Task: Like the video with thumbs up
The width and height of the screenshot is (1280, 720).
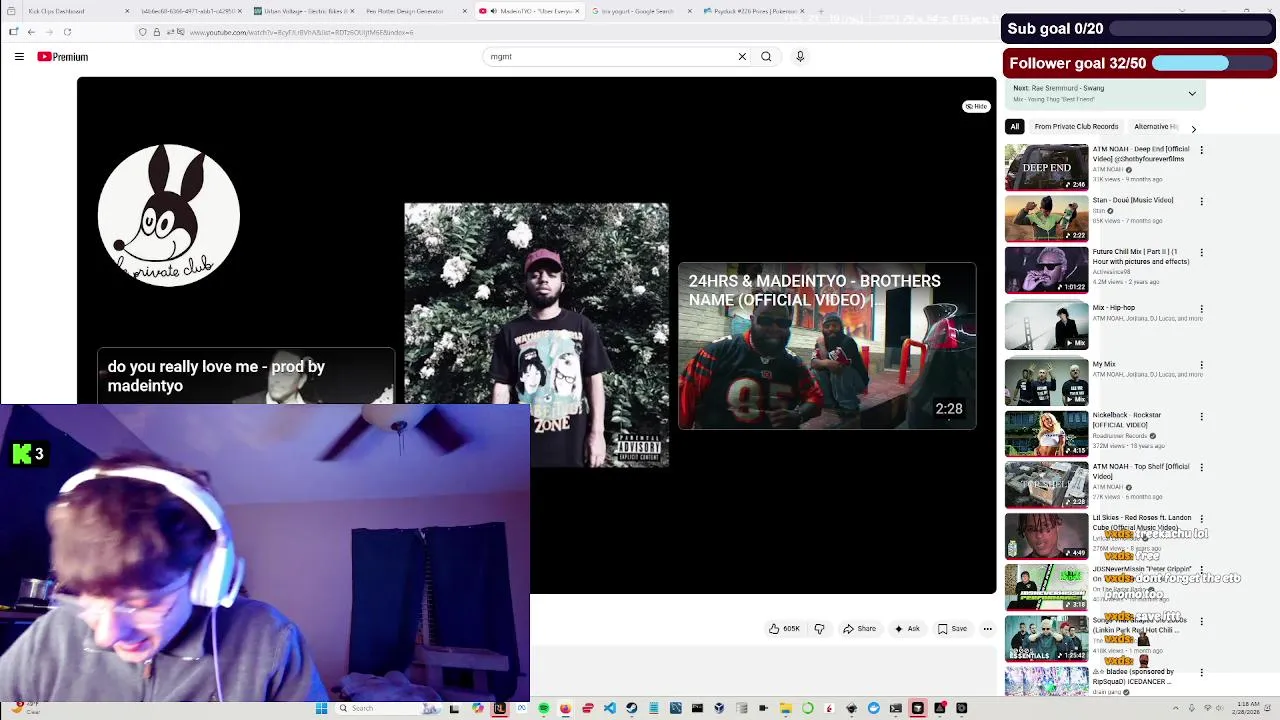Action: [784, 629]
